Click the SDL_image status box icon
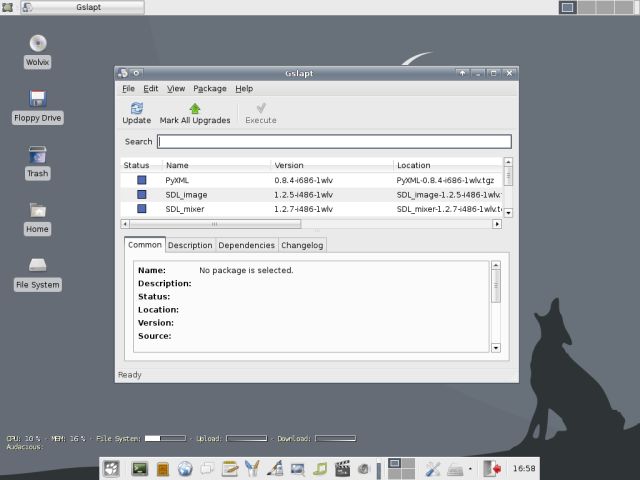Image resolution: width=640 pixels, height=480 pixels. point(142,194)
